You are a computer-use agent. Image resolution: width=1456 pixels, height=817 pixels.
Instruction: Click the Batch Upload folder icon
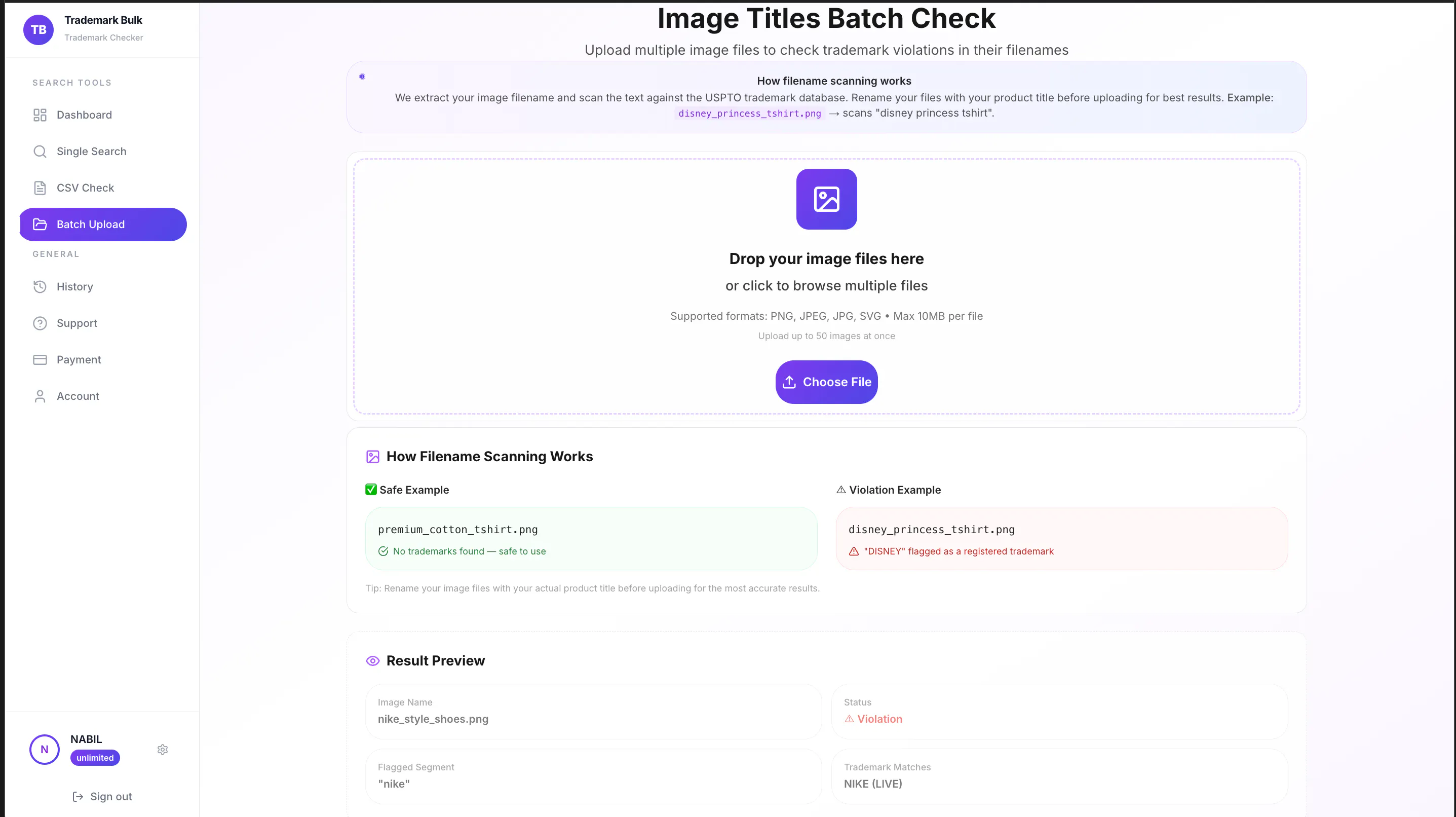click(40, 225)
